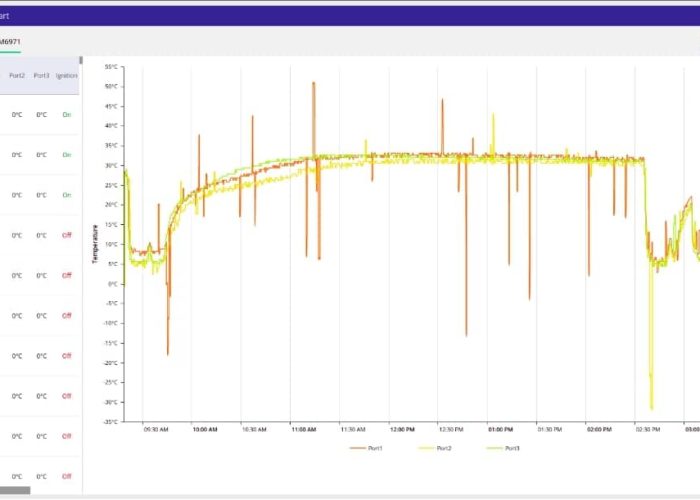The width and height of the screenshot is (700, 500).
Task: Click the Ignition column header
Action: pyautogui.click(x=66, y=75)
